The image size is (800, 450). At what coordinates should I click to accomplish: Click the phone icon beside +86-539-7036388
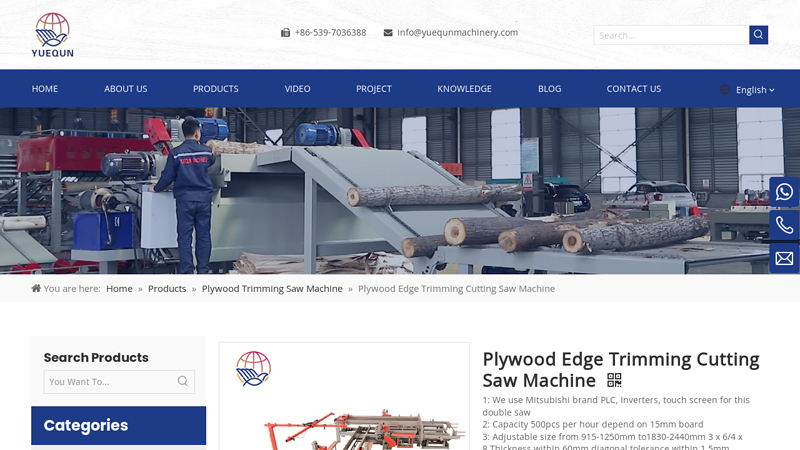[285, 33]
